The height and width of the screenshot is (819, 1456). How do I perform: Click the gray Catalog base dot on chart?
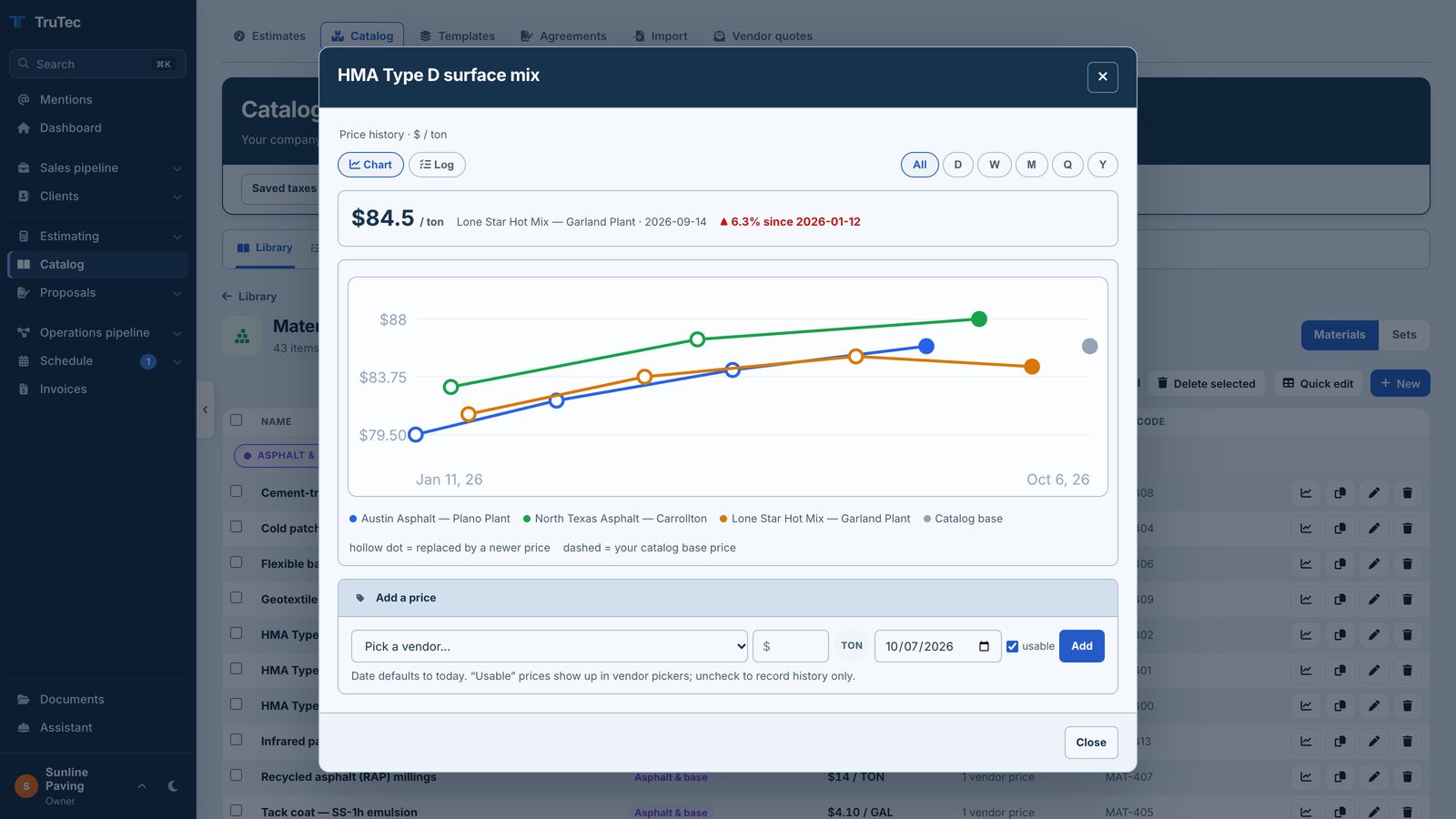1089,346
